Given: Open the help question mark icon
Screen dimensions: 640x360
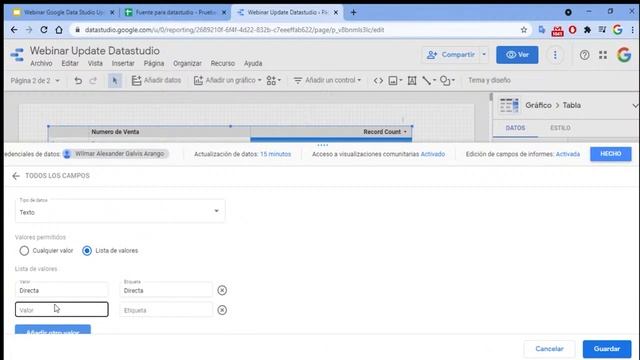Looking at the screenshot, I should (584, 55).
